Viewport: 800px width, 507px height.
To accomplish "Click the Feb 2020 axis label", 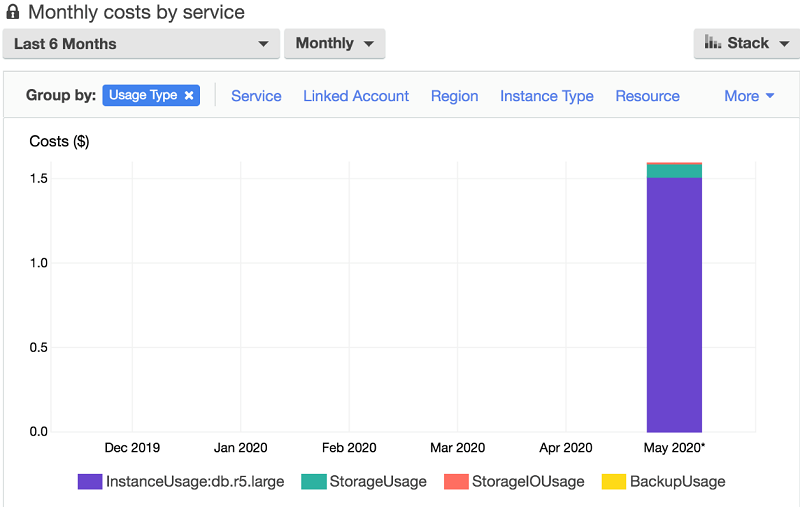I will (349, 448).
